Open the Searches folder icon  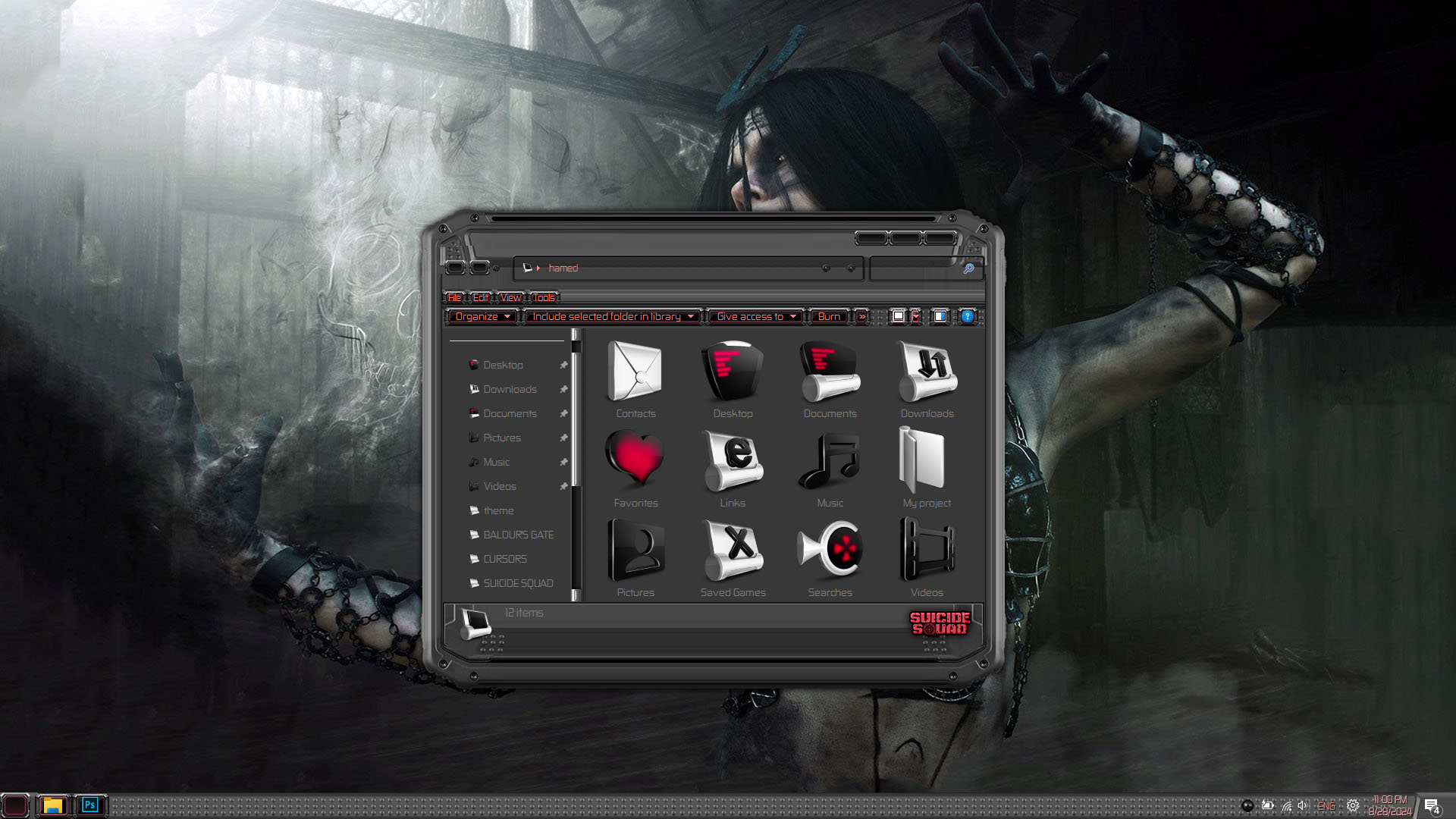click(x=830, y=550)
